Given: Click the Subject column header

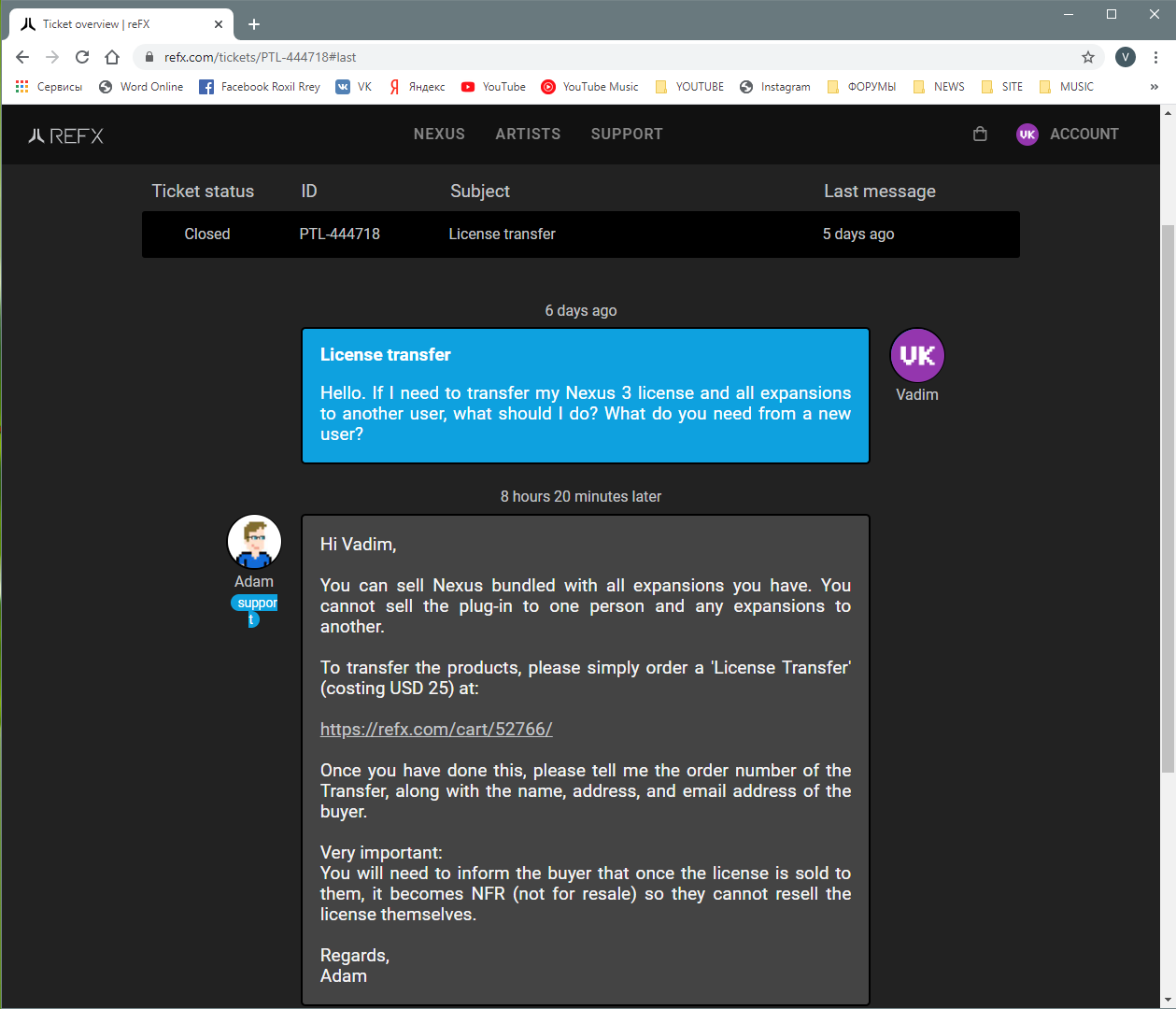Looking at the screenshot, I should 480,191.
